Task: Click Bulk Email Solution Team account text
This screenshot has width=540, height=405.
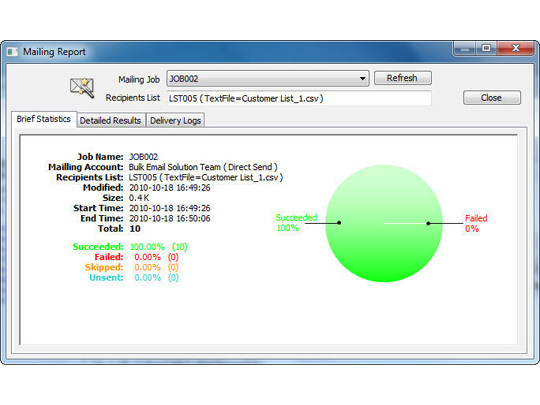Action: 203,167
